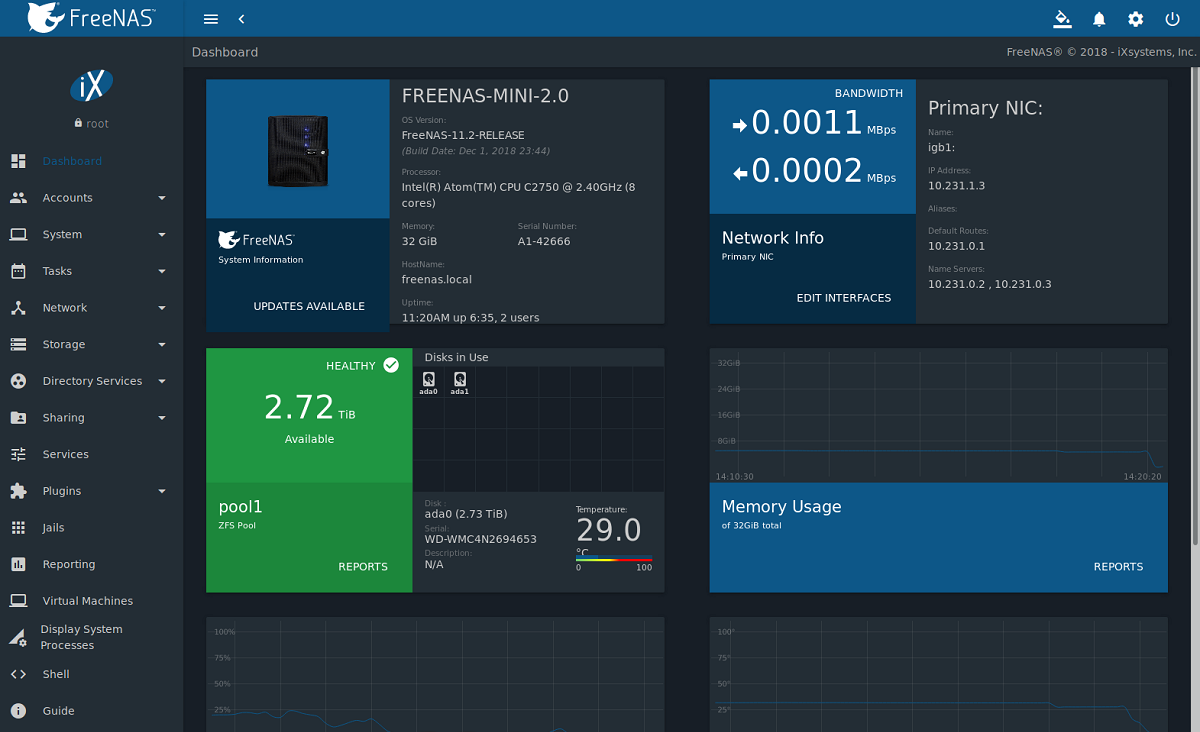The width and height of the screenshot is (1200, 732).
Task: Expand the System menu arrow
Action: (x=162, y=235)
